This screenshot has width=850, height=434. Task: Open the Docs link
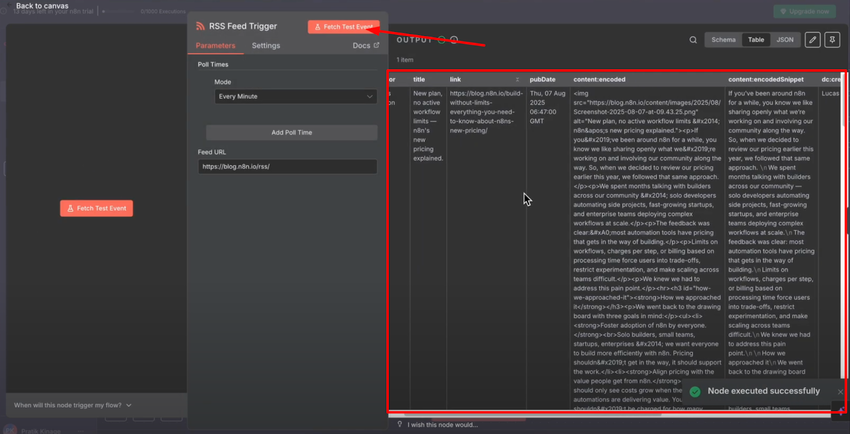coord(365,46)
